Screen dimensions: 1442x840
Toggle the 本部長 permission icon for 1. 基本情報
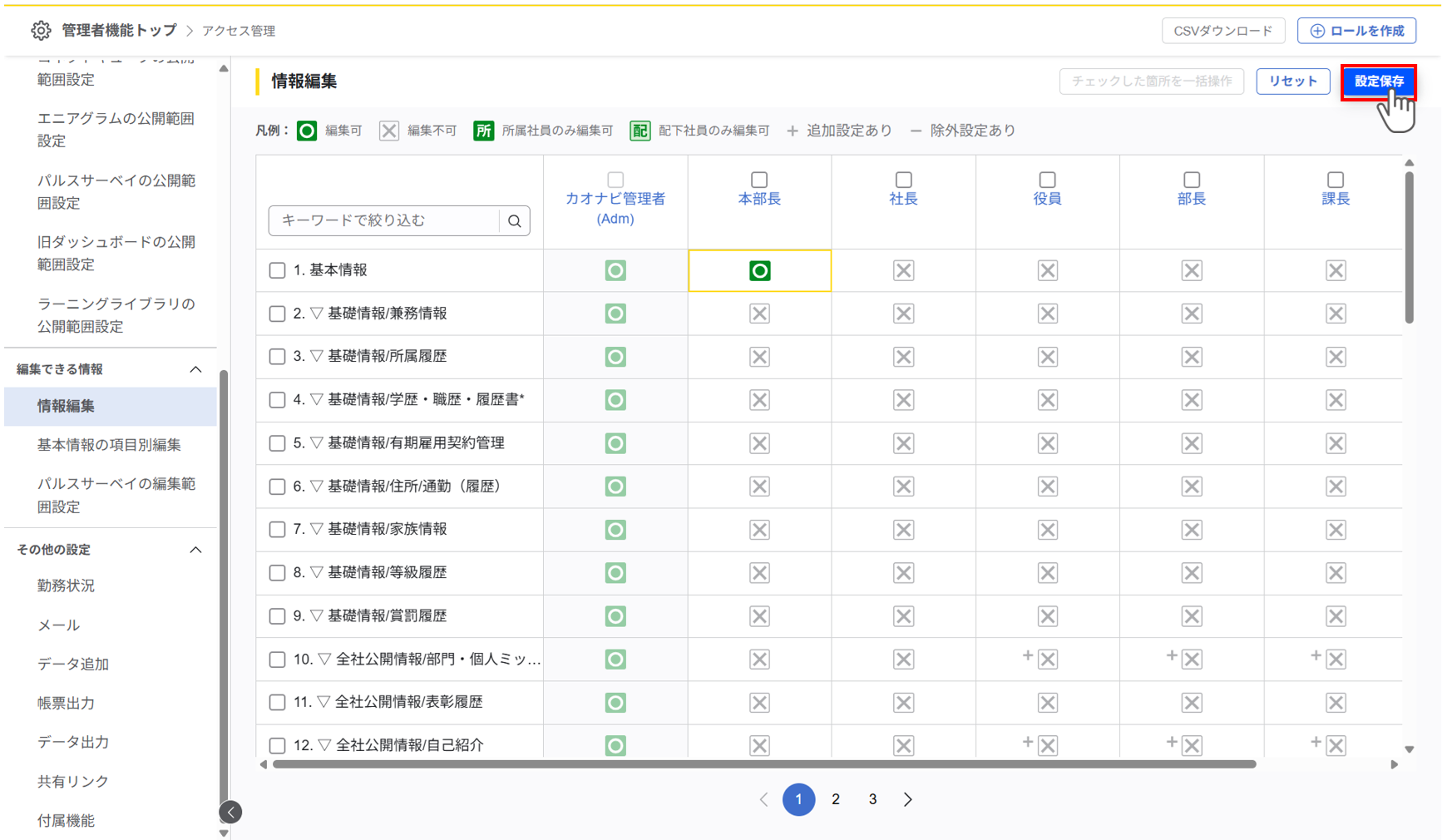(x=759, y=270)
